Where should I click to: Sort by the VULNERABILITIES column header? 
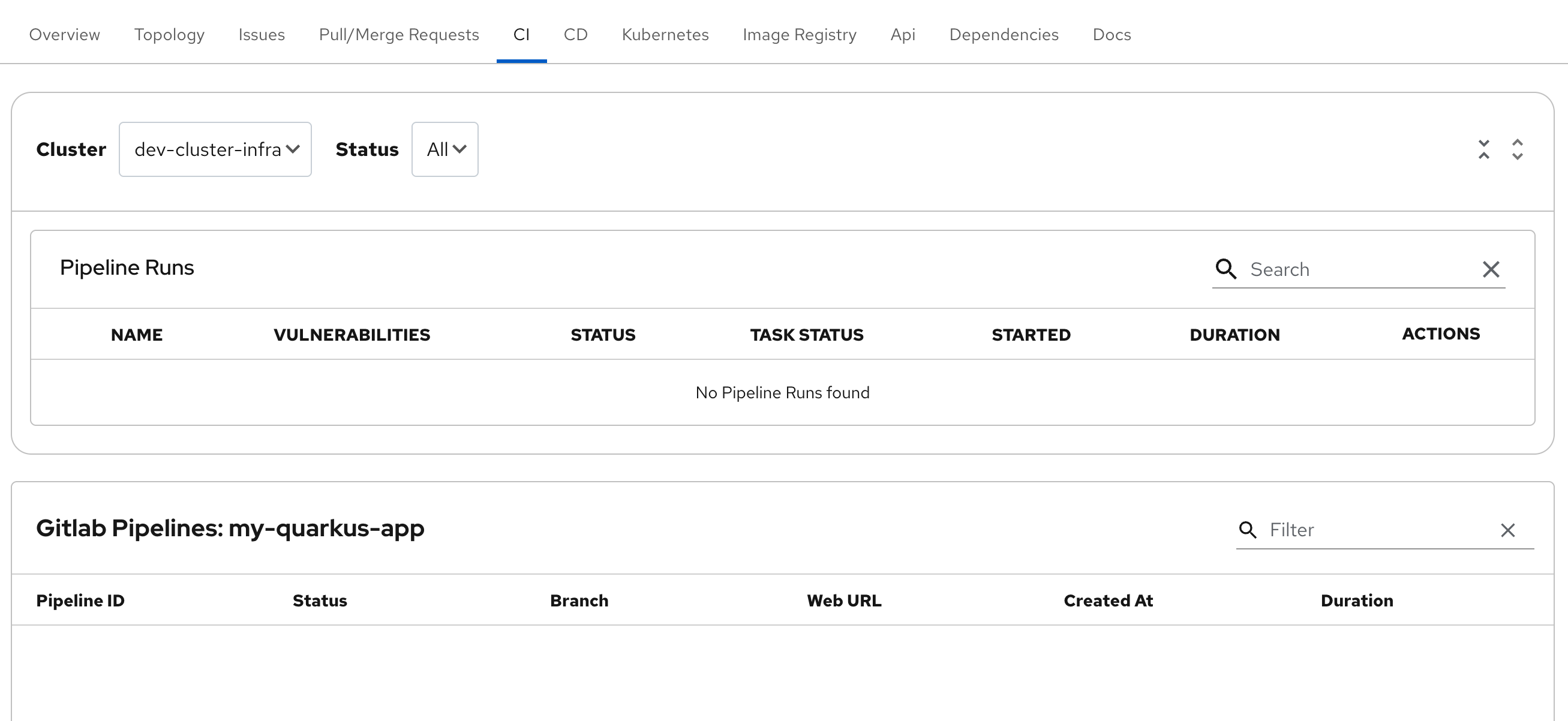click(x=352, y=335)
